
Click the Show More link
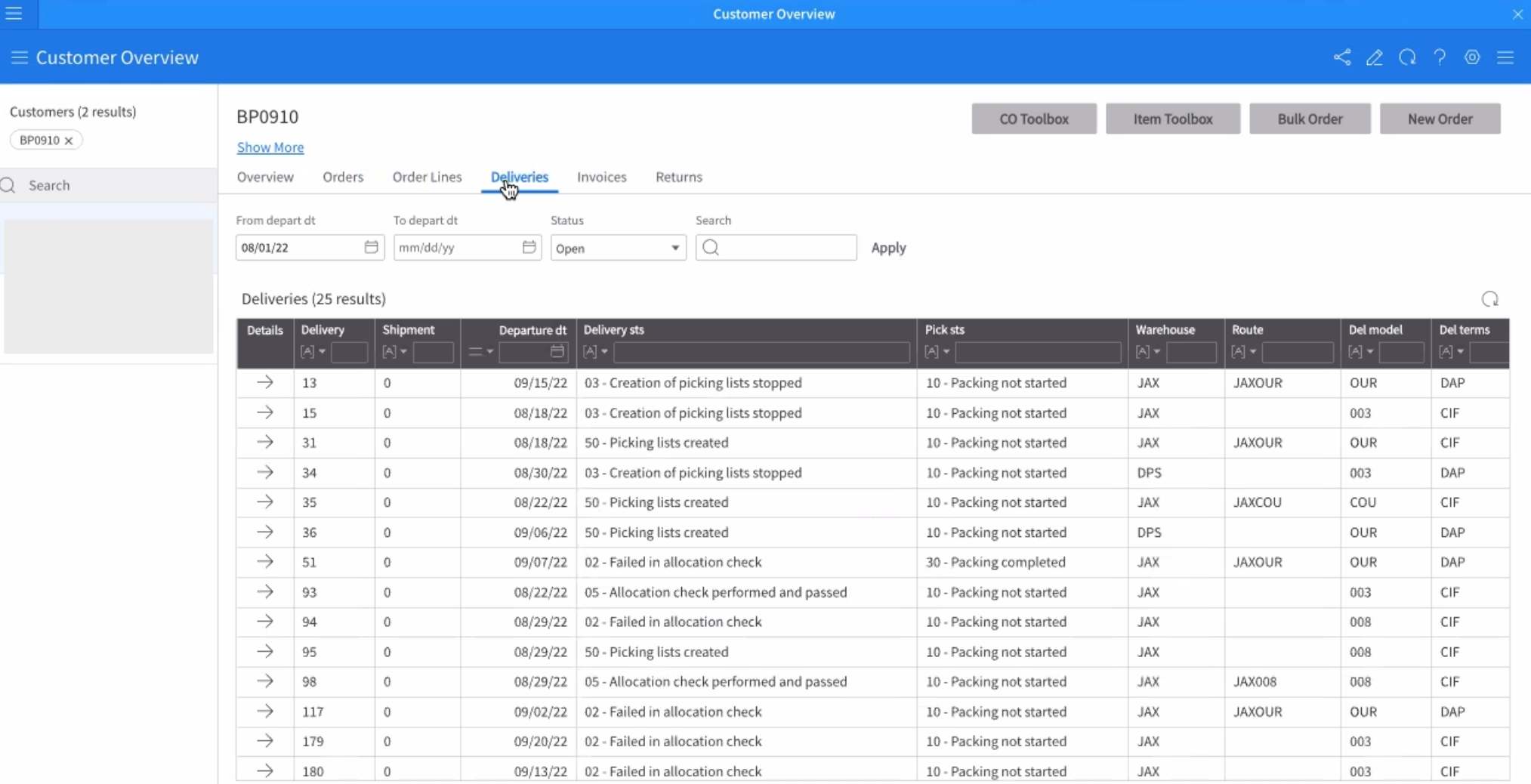click(270, 147)
